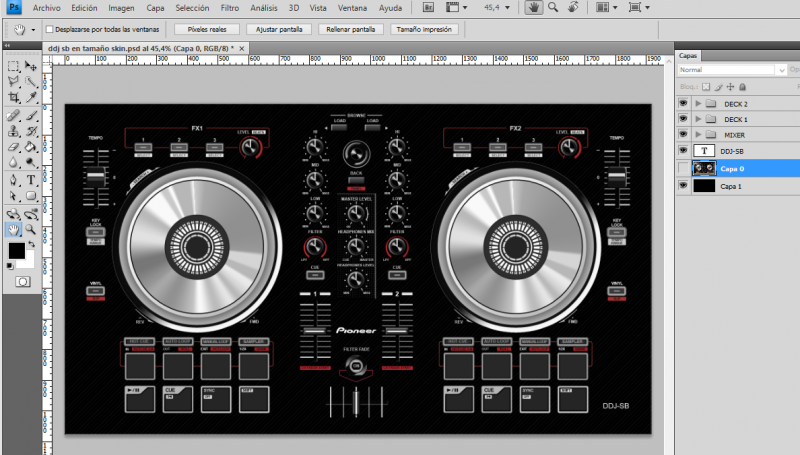Show the Capa 0 layer
The width and height of the screenshot is (800, 455).
683,168
